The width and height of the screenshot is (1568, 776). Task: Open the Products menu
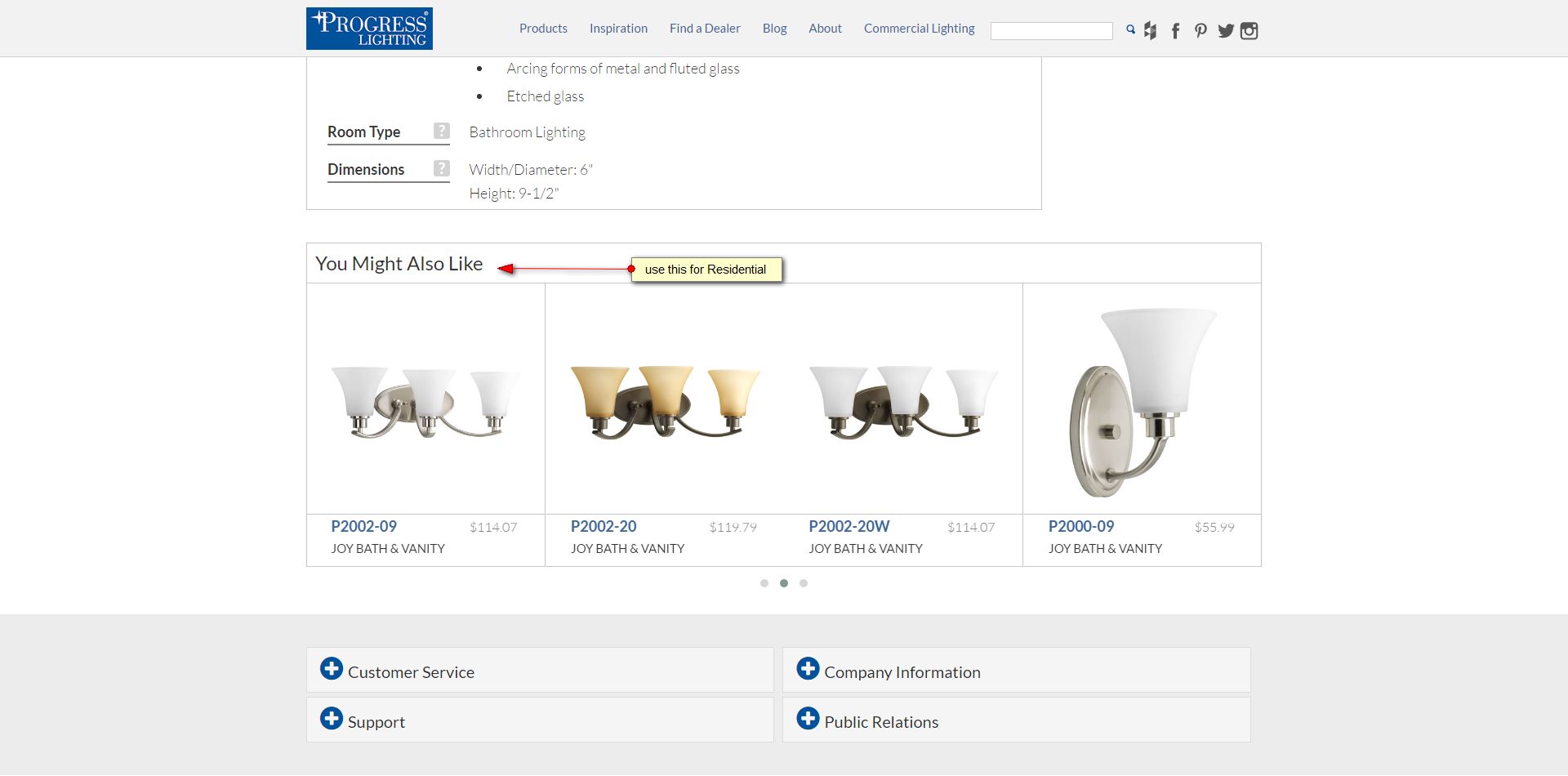pyautogui.click(x=543, y=29)
